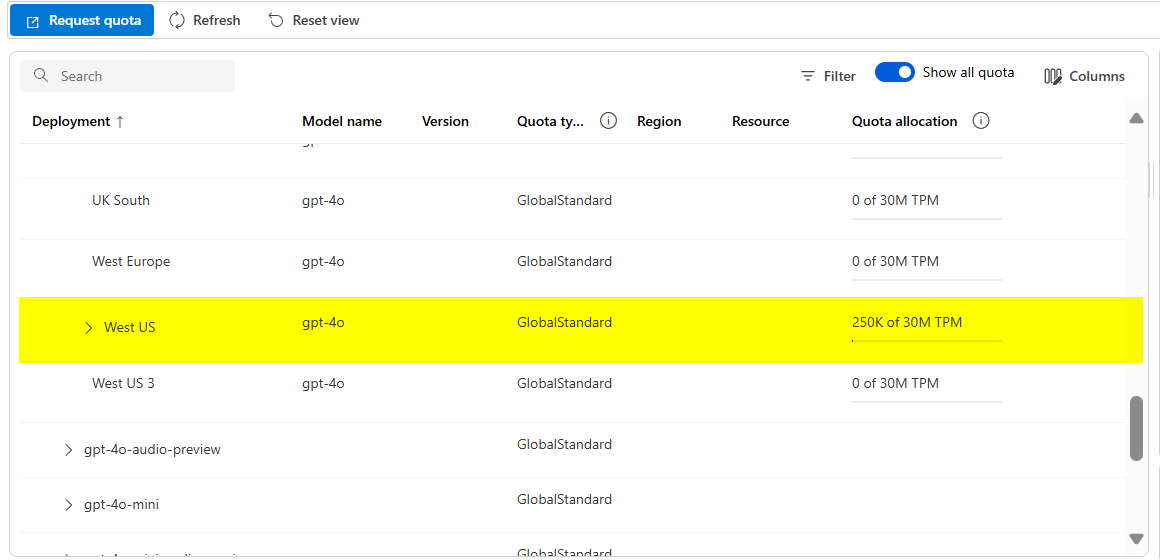Click the Request quota button
1160x560 pixels.
tap(81, 20)
